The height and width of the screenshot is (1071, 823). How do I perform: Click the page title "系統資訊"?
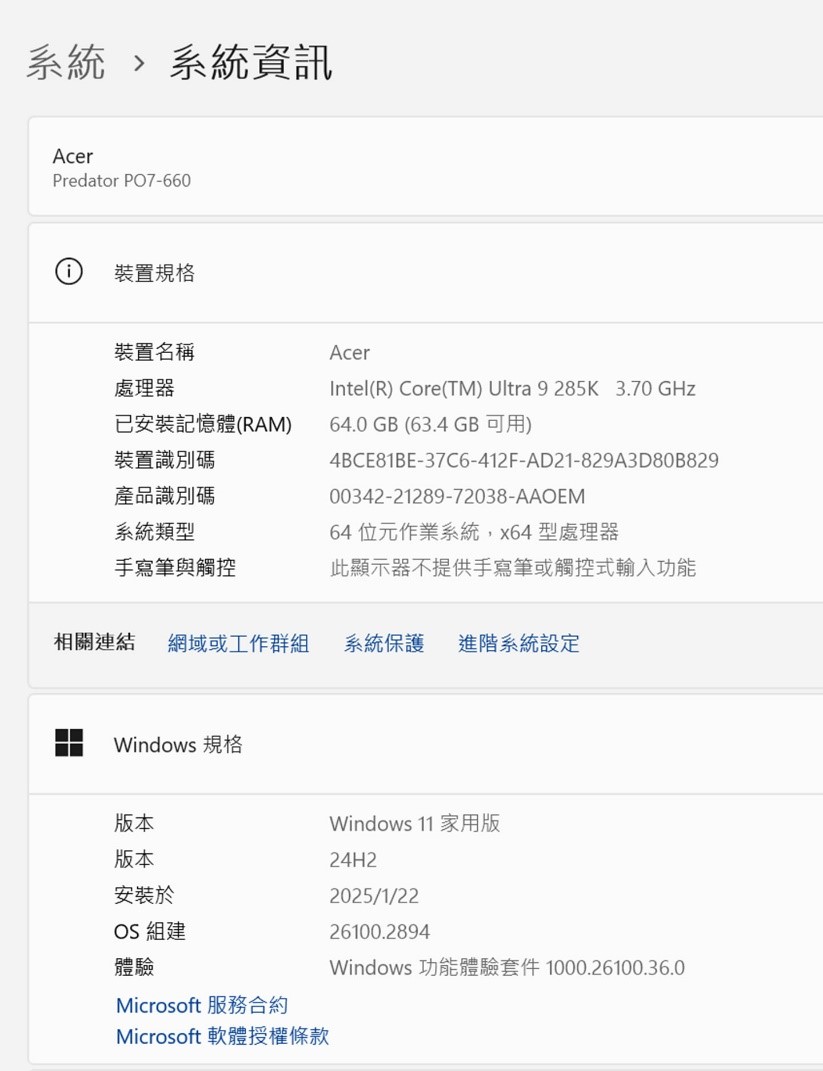251,63
